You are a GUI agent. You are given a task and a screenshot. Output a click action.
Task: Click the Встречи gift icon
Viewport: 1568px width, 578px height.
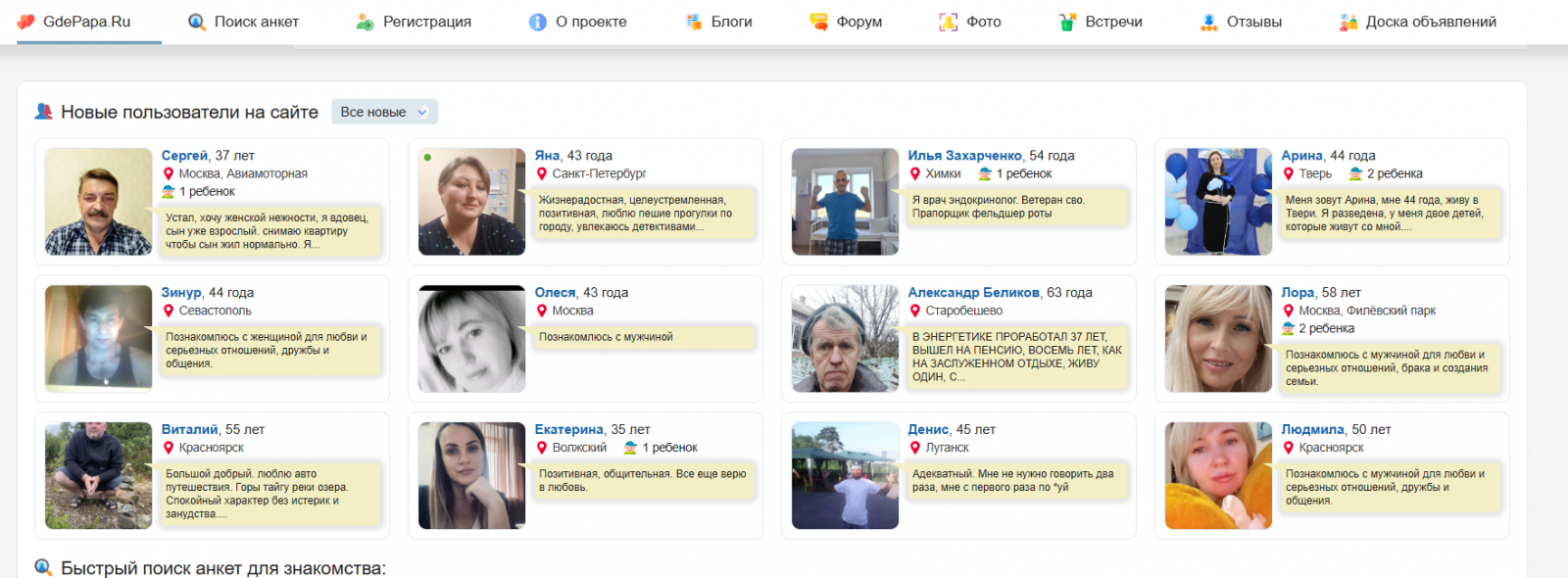pyautogui.click(x=1067, y=22)
